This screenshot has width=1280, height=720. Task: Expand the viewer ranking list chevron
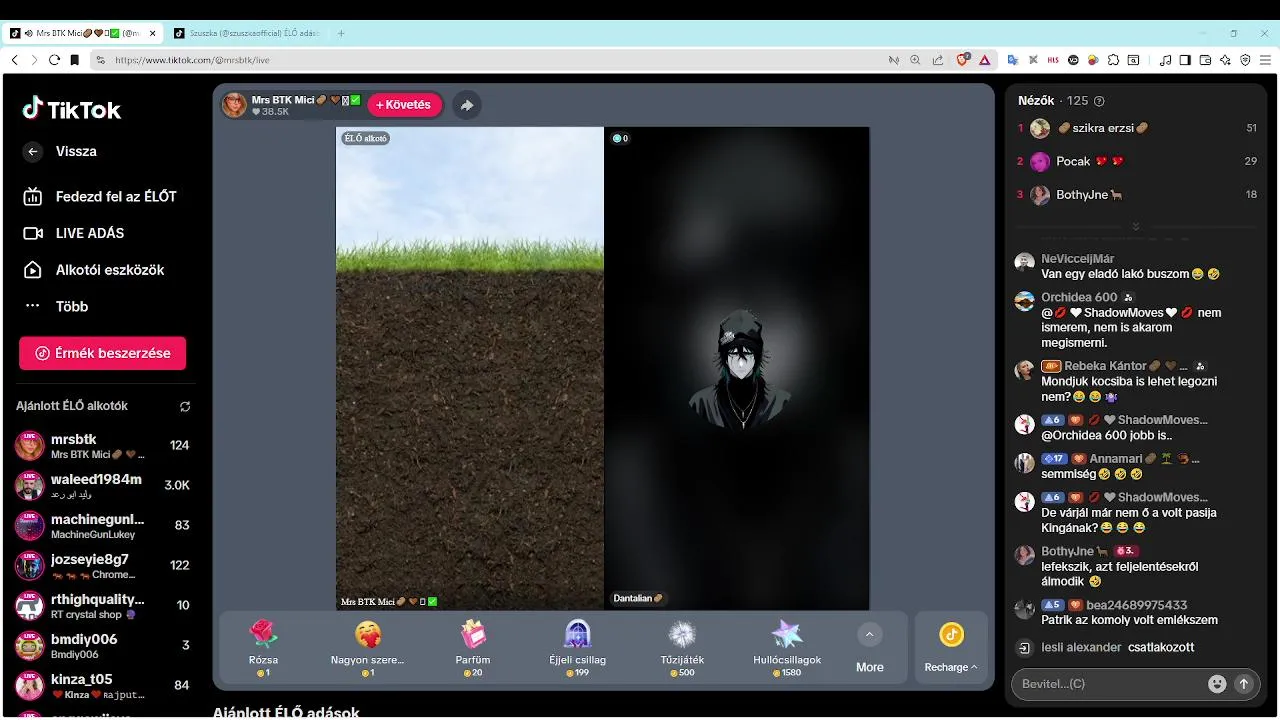coord(1136,227)
